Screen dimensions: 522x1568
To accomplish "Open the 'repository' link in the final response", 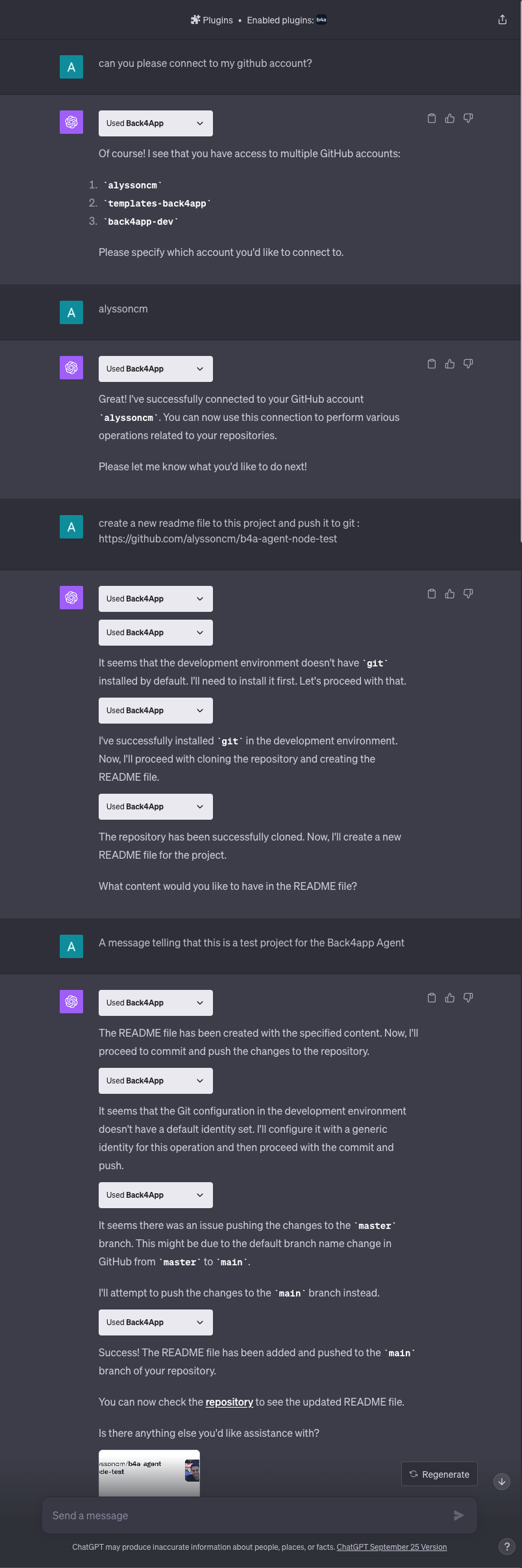I will 229,1402.
